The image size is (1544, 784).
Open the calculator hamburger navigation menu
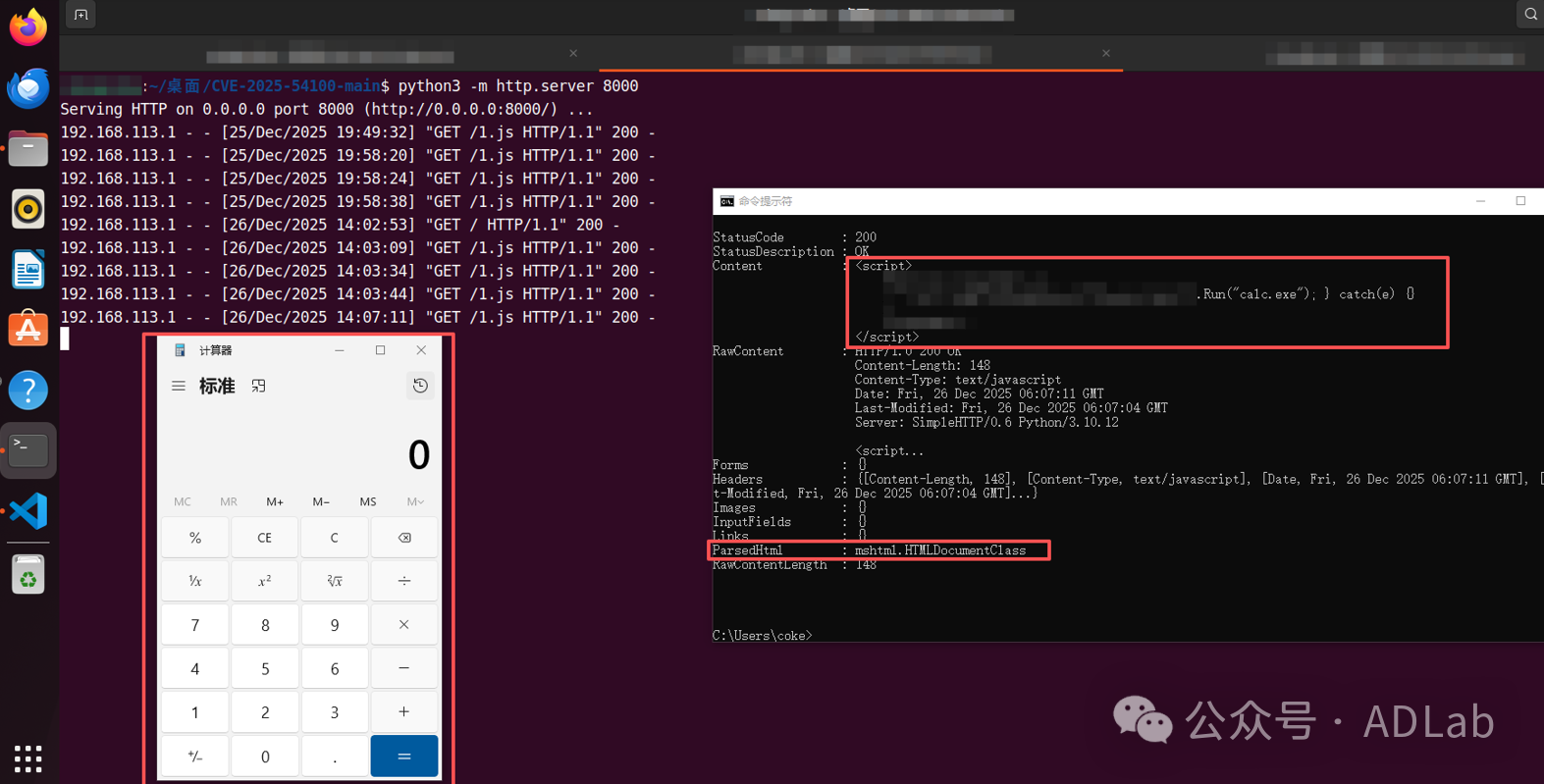(179, 387)
